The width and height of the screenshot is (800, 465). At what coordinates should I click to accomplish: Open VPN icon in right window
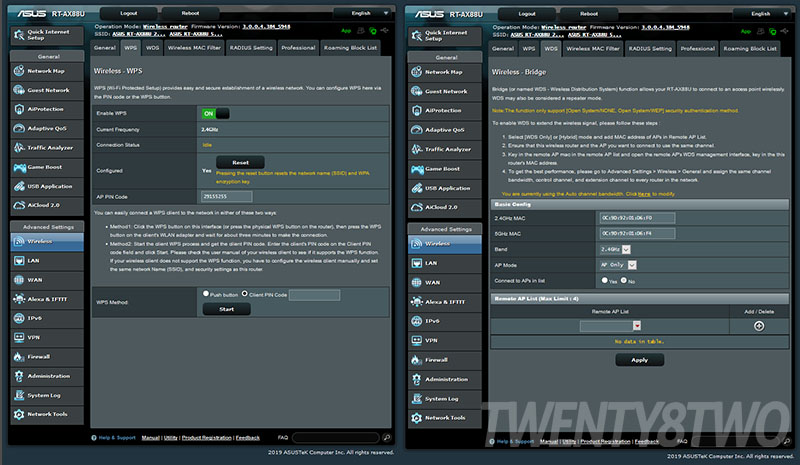click(416, 340)
